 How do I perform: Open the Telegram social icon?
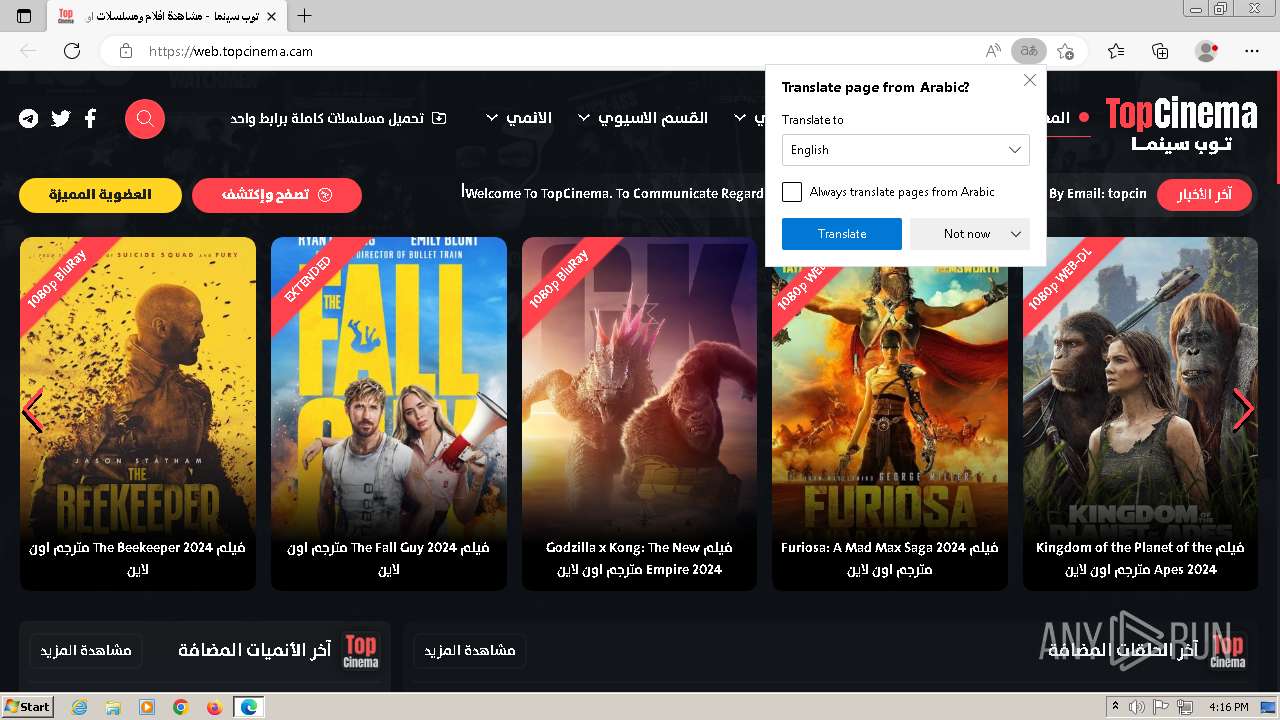click(x=29, y=119)
